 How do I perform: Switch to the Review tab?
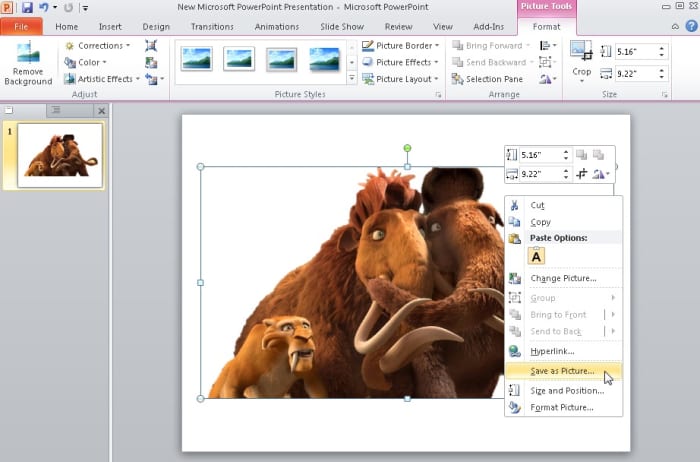399,27
